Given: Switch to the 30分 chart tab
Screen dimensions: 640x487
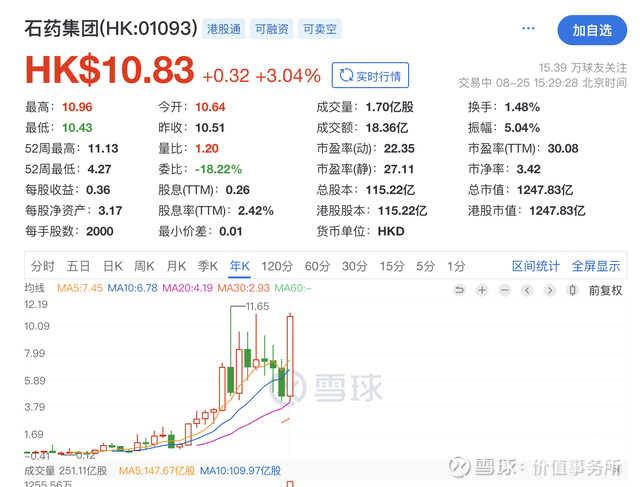Looking at the screenshot, I should coord(355,266).
